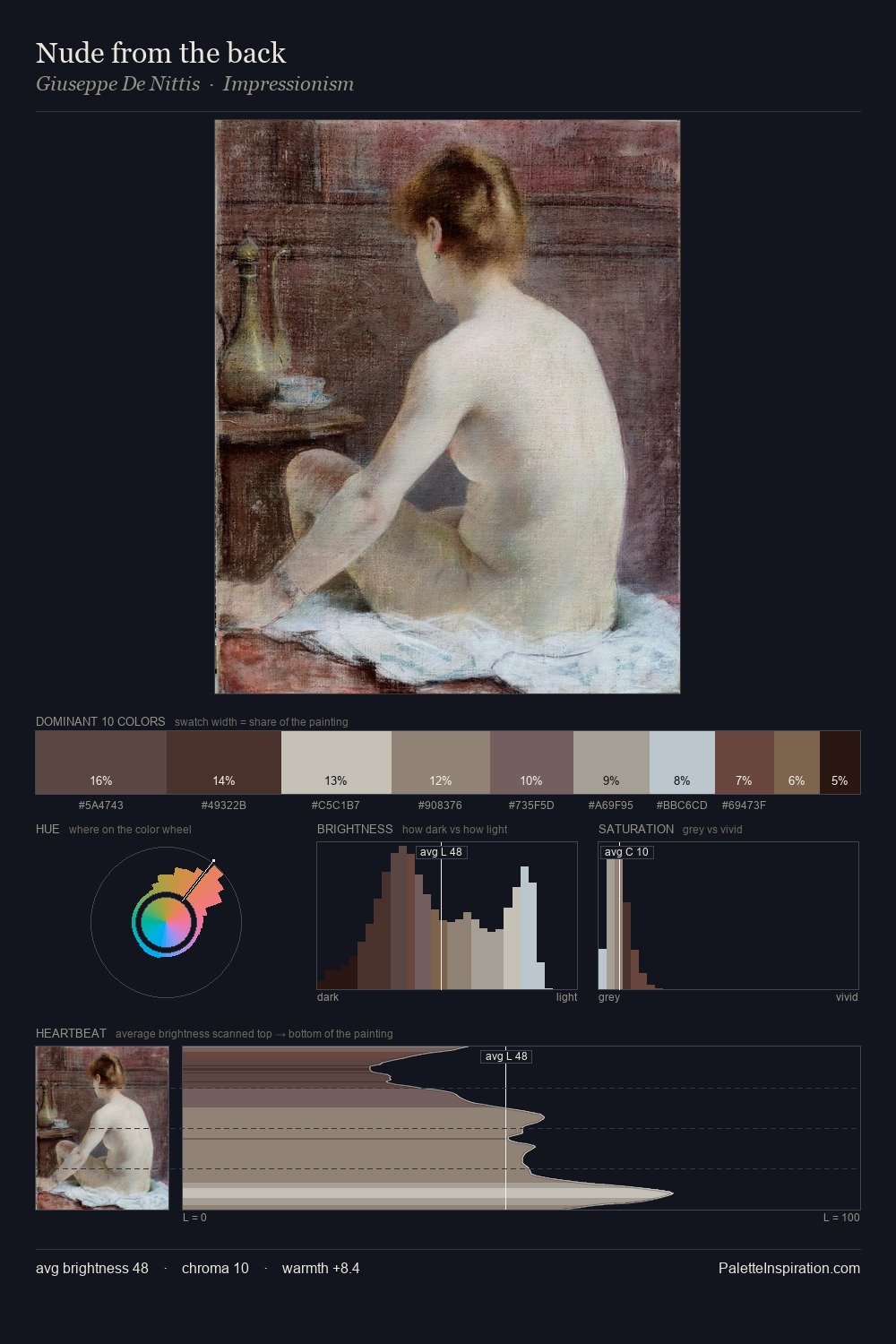Select the 7% swatch #69473F
Screen dimensions: 896x1344
tap(744, 762)
